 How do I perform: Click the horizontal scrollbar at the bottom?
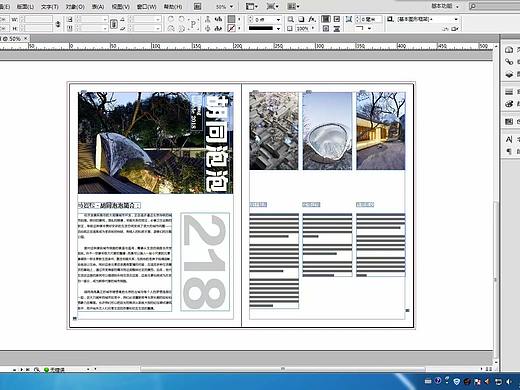(x=283, y=369)
